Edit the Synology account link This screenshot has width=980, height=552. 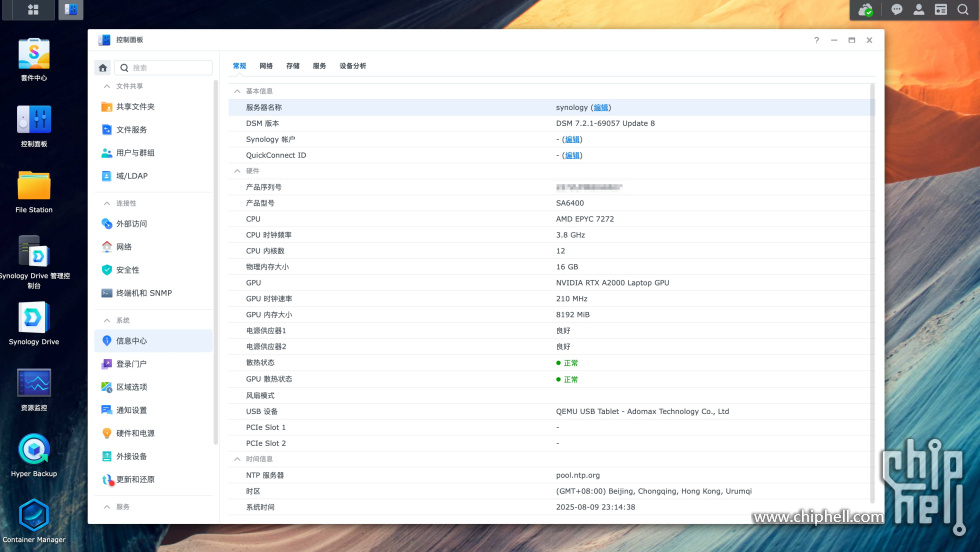coord(572,139)
